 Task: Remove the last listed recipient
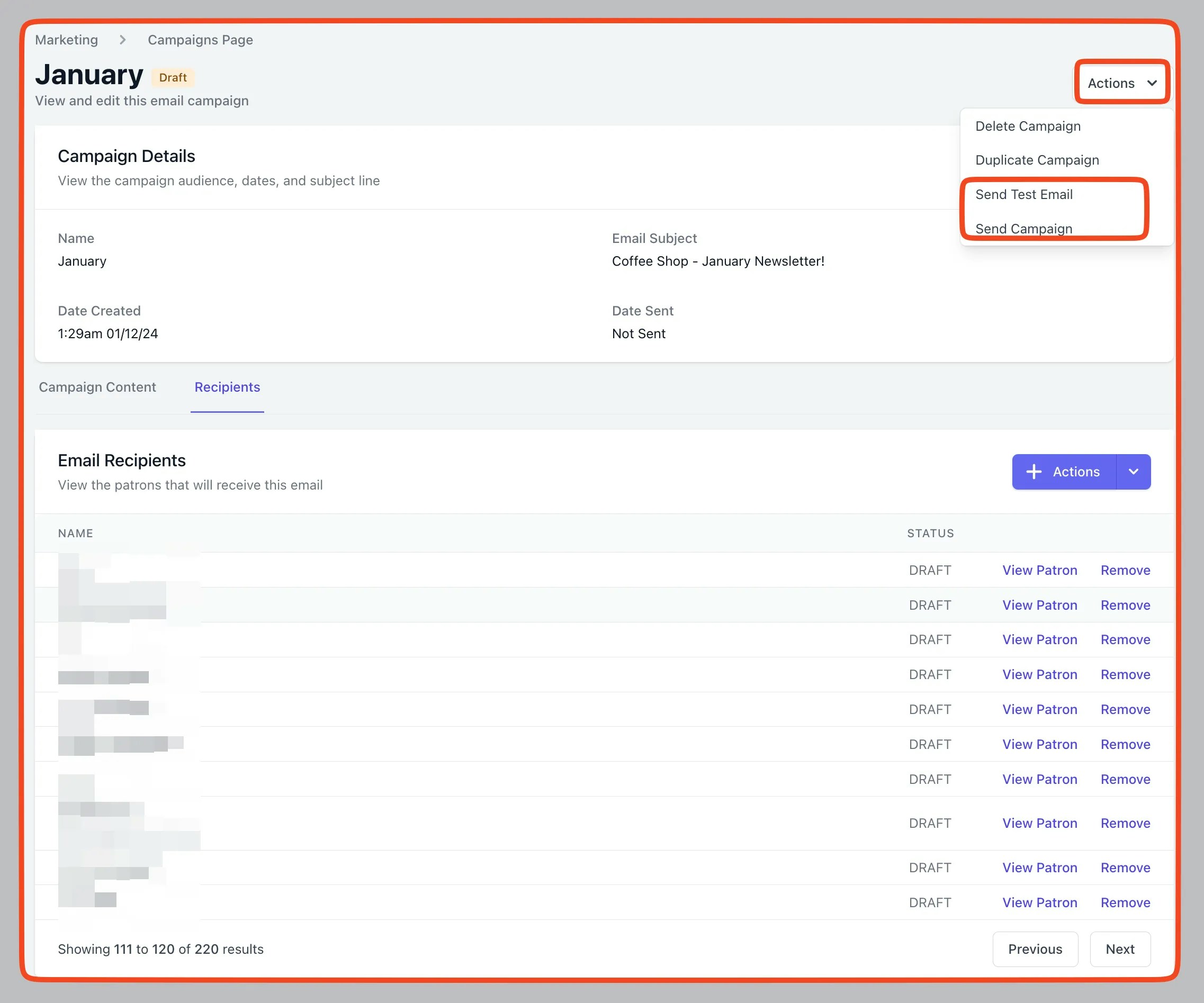[x=1125, y=903]
